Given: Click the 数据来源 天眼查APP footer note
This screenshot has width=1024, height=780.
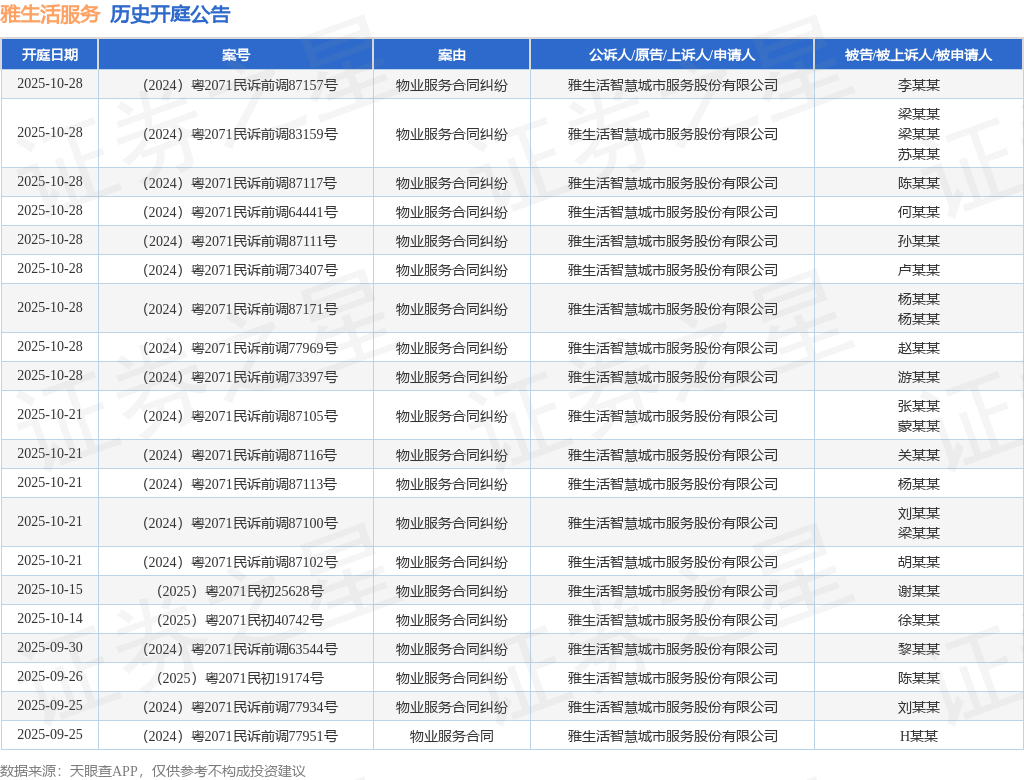Looking at the screenshot, I should click(x=153, y=772).
